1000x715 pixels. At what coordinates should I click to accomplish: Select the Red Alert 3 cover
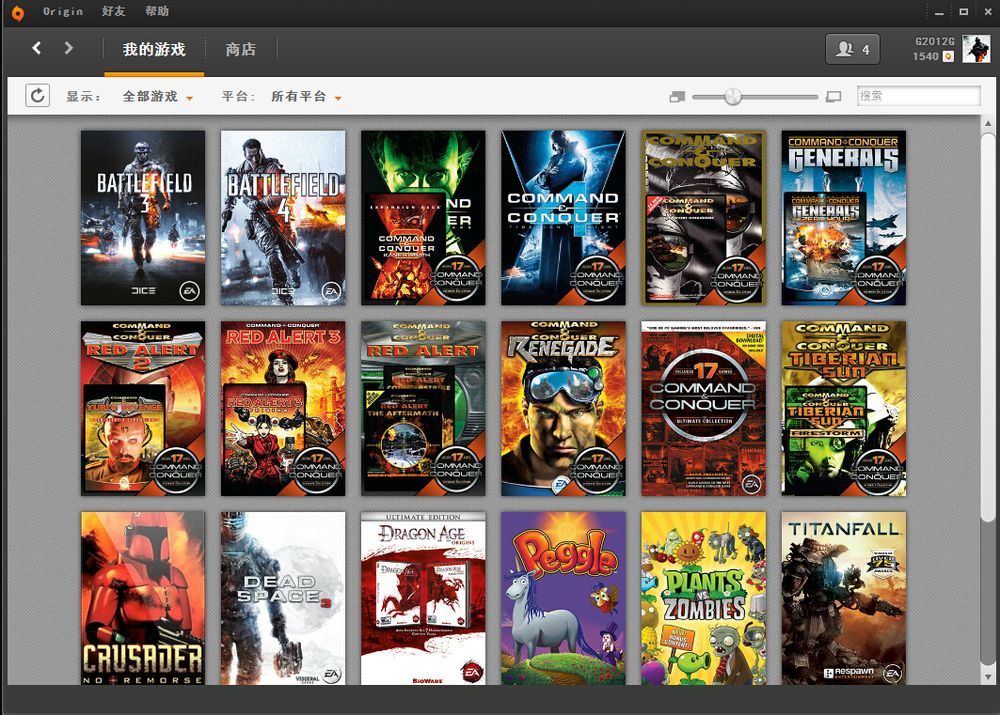click(x=283, y=408)
